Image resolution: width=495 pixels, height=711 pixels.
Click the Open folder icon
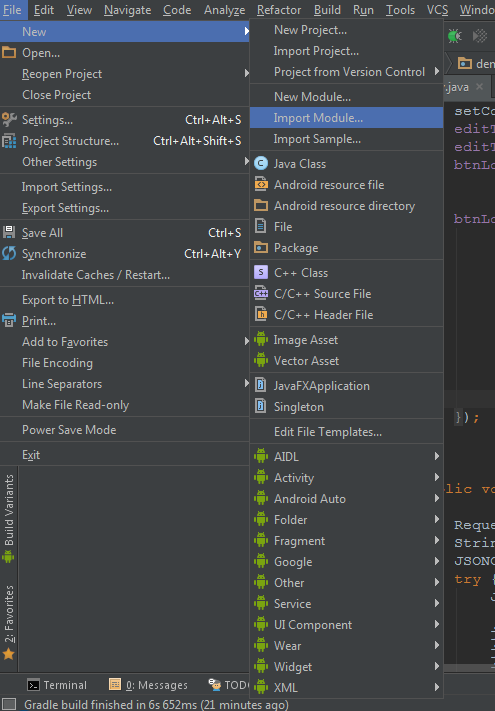click(x=9, y=53)
